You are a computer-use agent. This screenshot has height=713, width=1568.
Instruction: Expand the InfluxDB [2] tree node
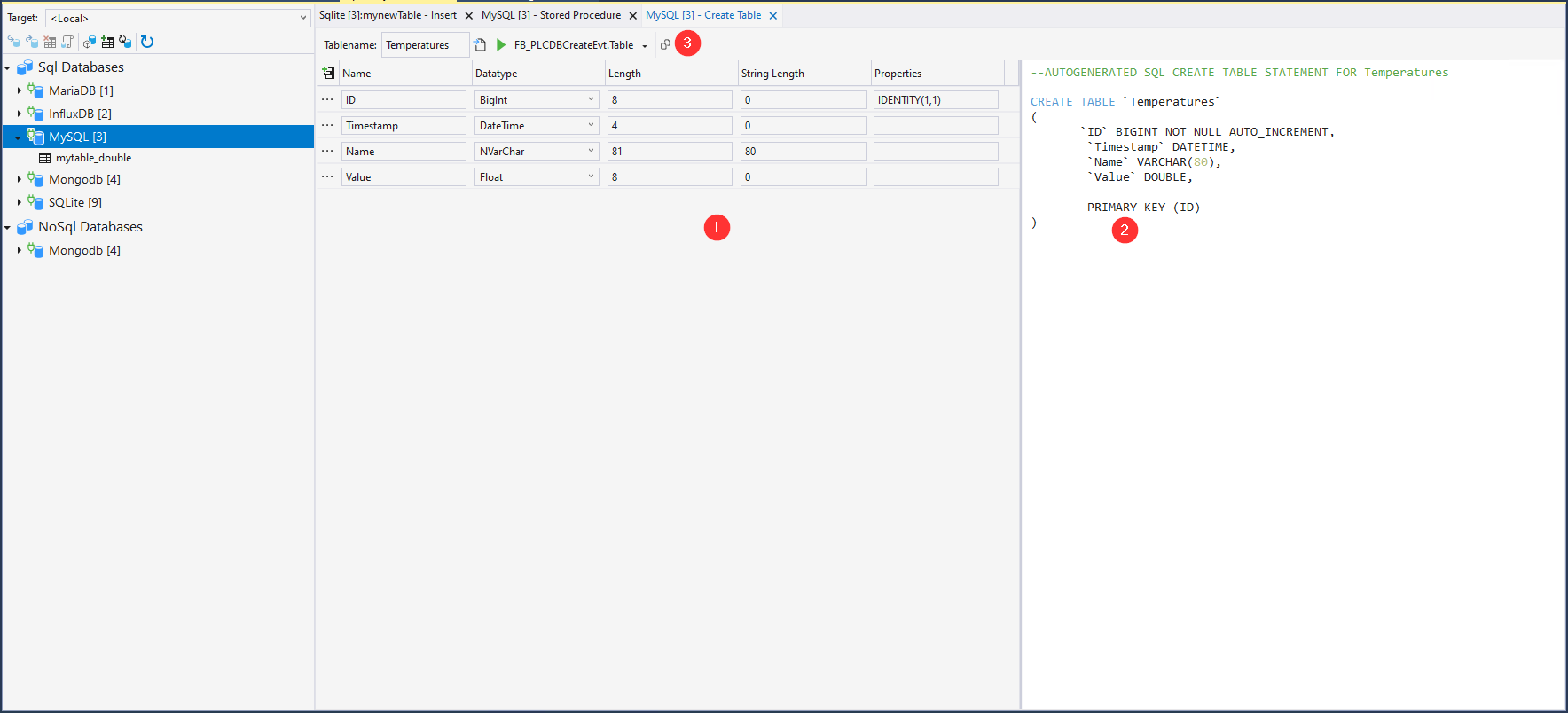click(19, 114)
